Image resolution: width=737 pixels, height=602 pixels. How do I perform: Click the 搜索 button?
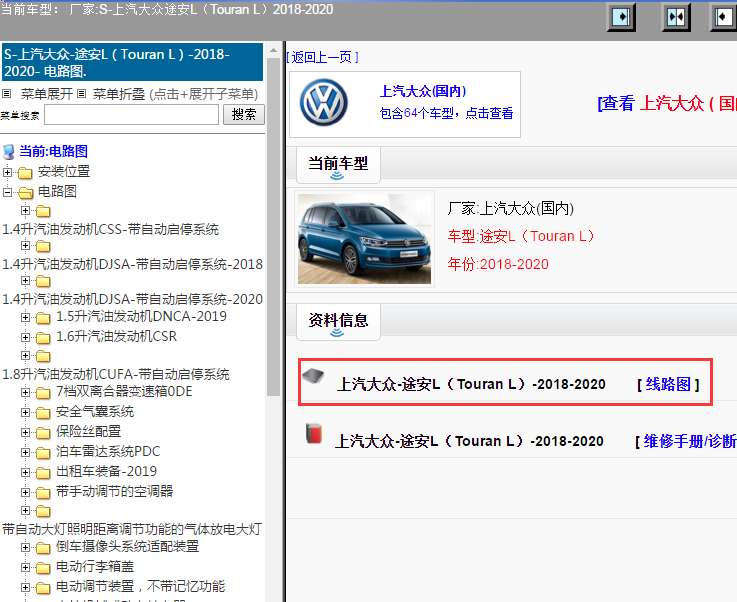(x=244, y=115)
